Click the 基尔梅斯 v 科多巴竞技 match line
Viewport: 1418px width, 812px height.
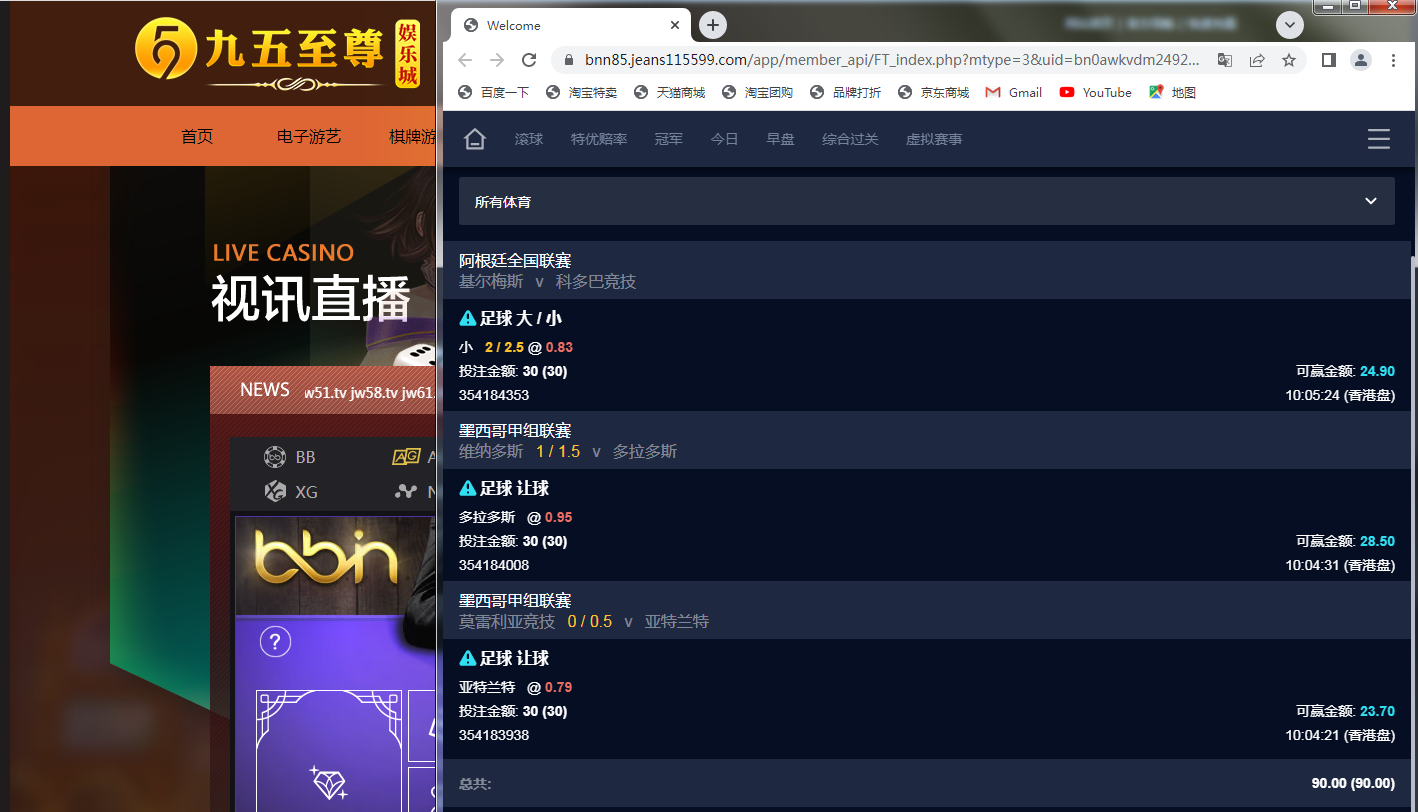tap(547, 282)
